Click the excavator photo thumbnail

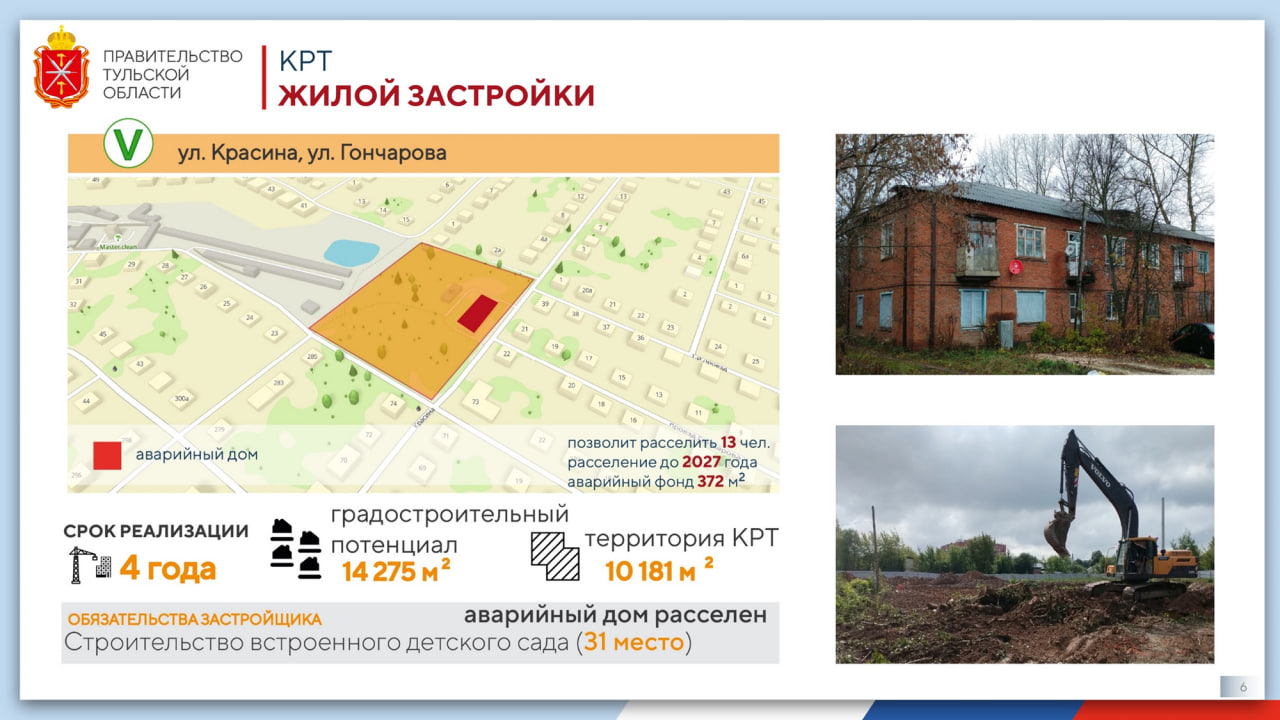[x=1023, y=545]
